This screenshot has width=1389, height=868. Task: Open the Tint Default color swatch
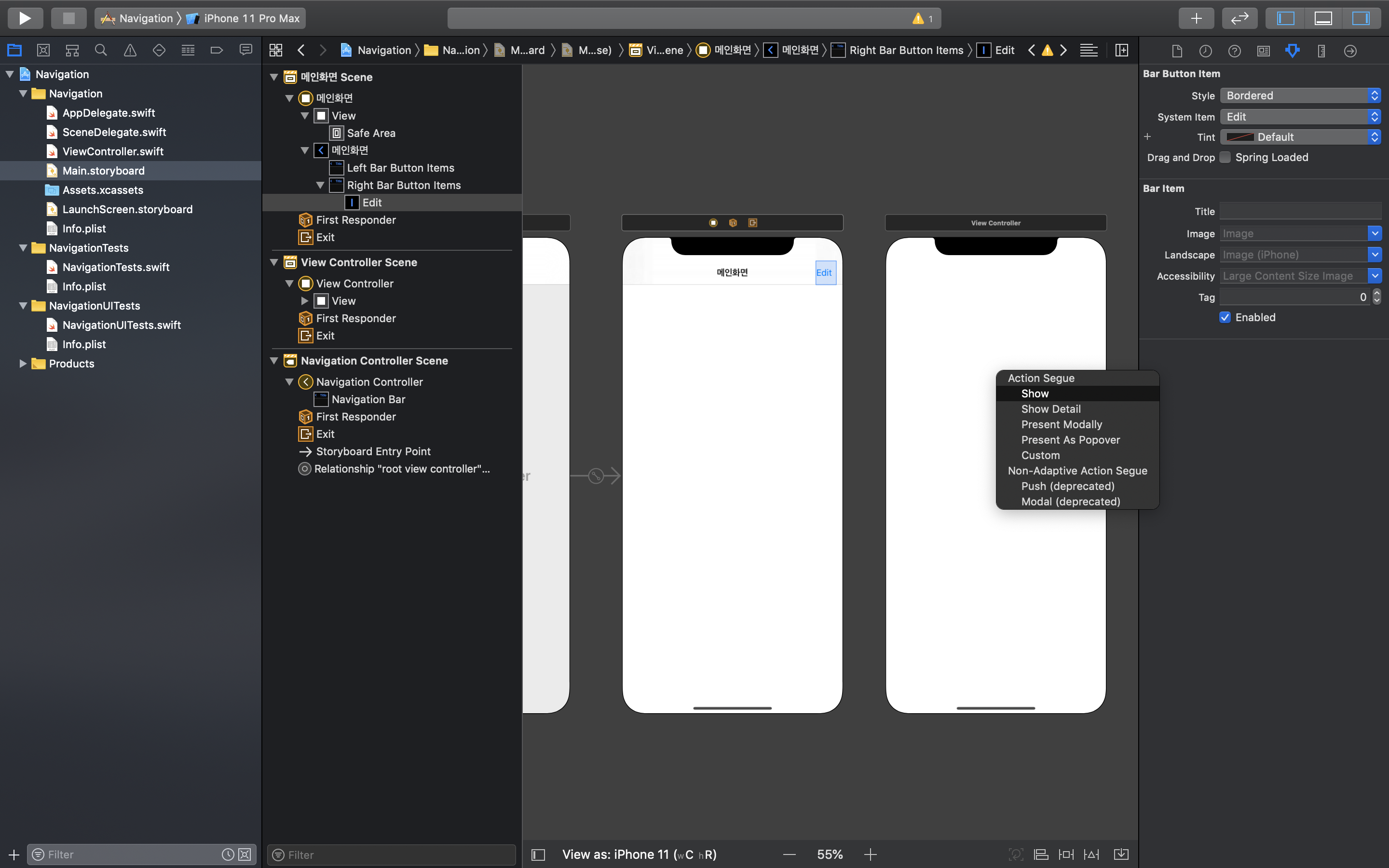click(1240, 137)
